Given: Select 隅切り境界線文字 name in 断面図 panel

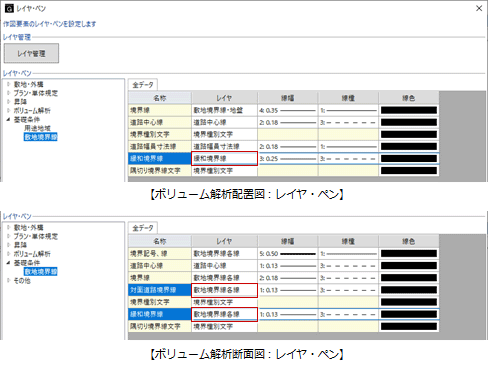Looking at the screenshot, I should tap(160, 326).
